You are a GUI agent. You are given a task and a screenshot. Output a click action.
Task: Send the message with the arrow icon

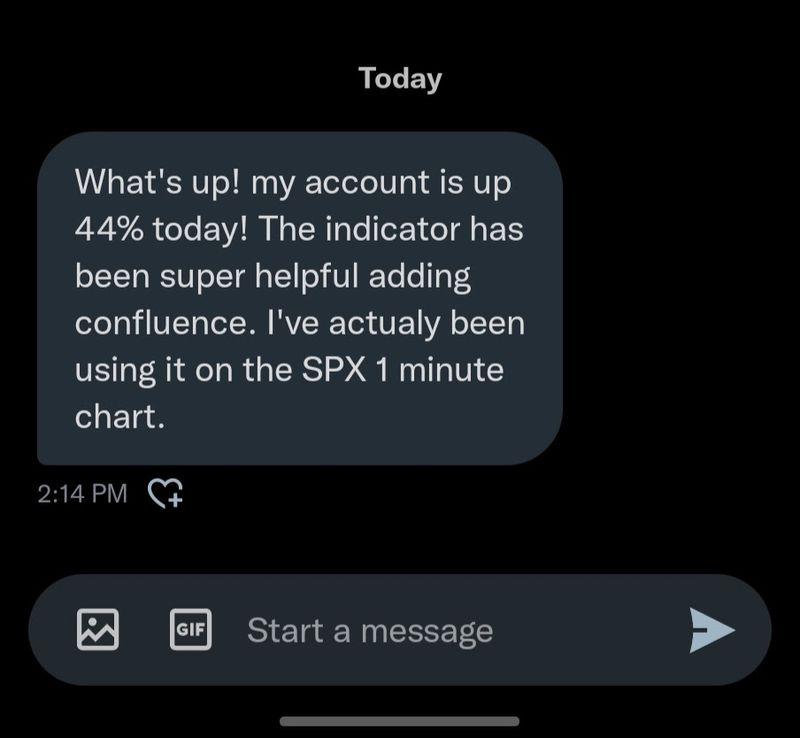pos(712,629)
